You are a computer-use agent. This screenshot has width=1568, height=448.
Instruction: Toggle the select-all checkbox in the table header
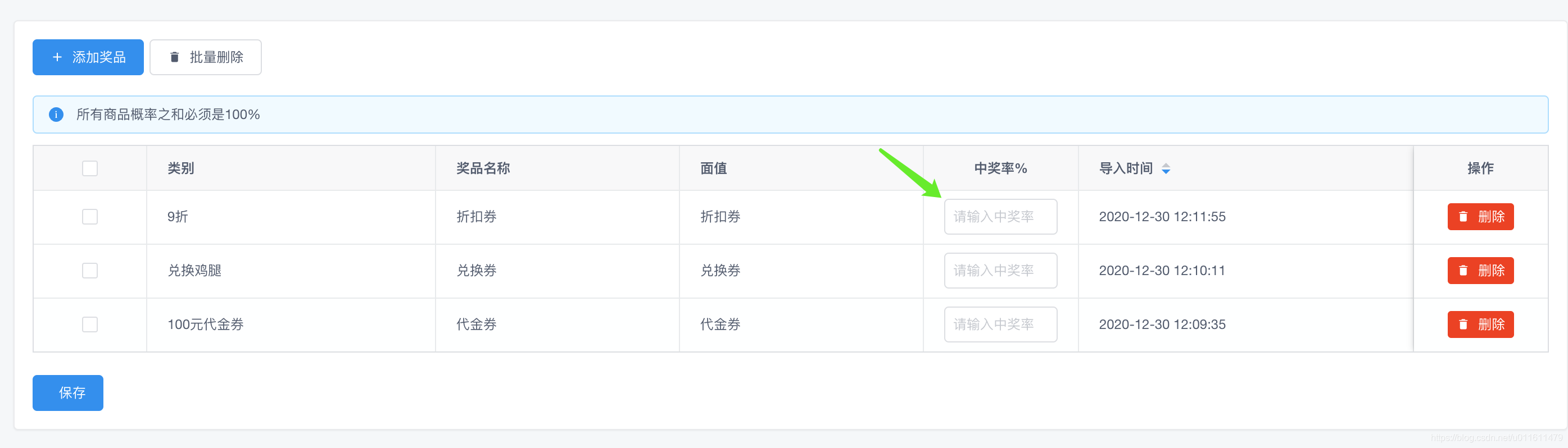pos(89,168)
